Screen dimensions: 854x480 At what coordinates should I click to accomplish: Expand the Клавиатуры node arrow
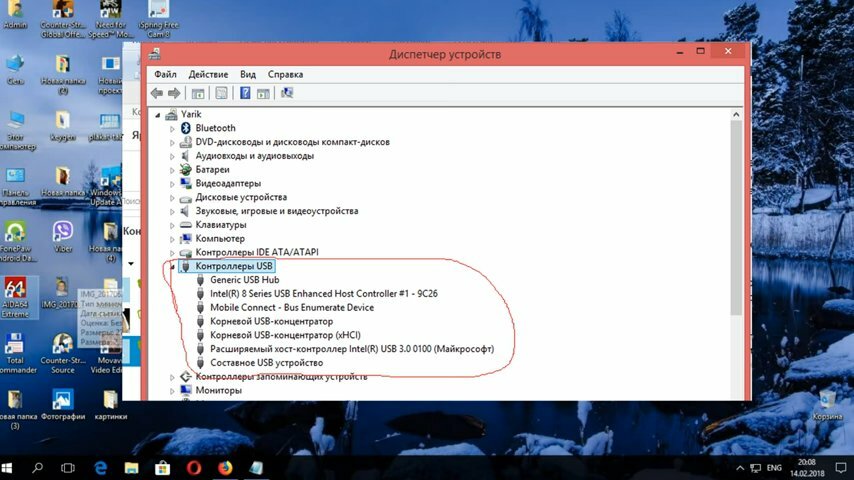(172, 226)
